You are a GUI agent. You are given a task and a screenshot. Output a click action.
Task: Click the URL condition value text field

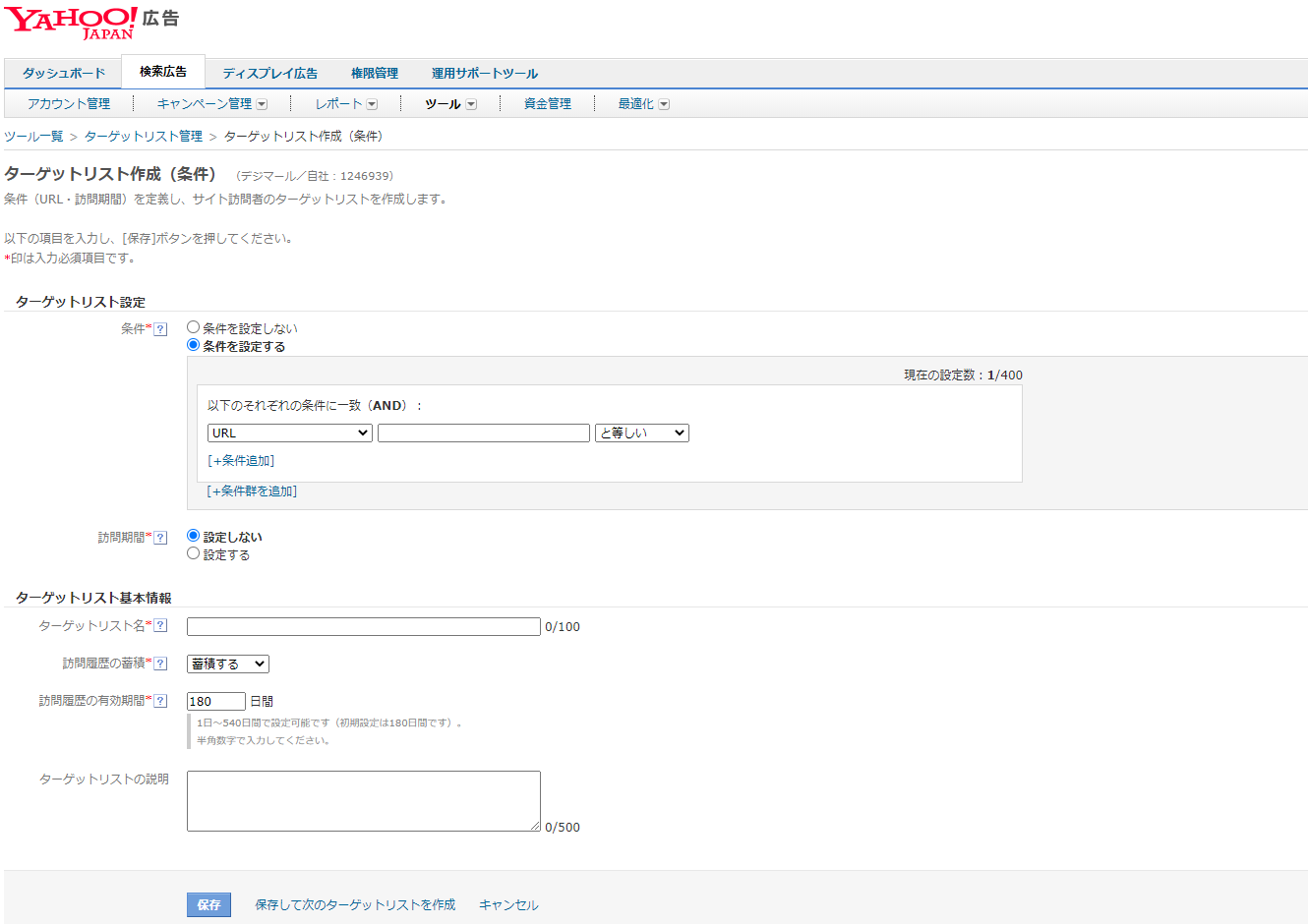tap(484, 433)
